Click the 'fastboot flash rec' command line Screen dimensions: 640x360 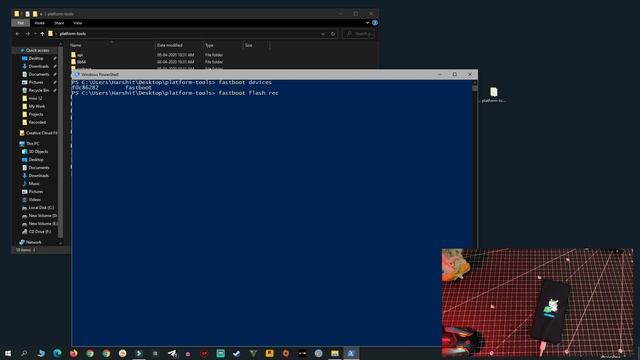(175, 93)
